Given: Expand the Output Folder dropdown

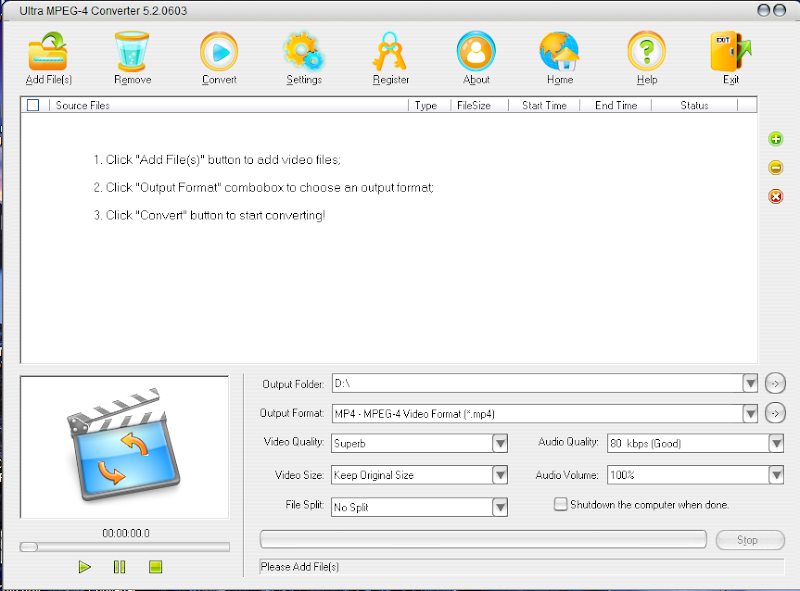Looking at the screenshot, I should click(x=750, y=383).
